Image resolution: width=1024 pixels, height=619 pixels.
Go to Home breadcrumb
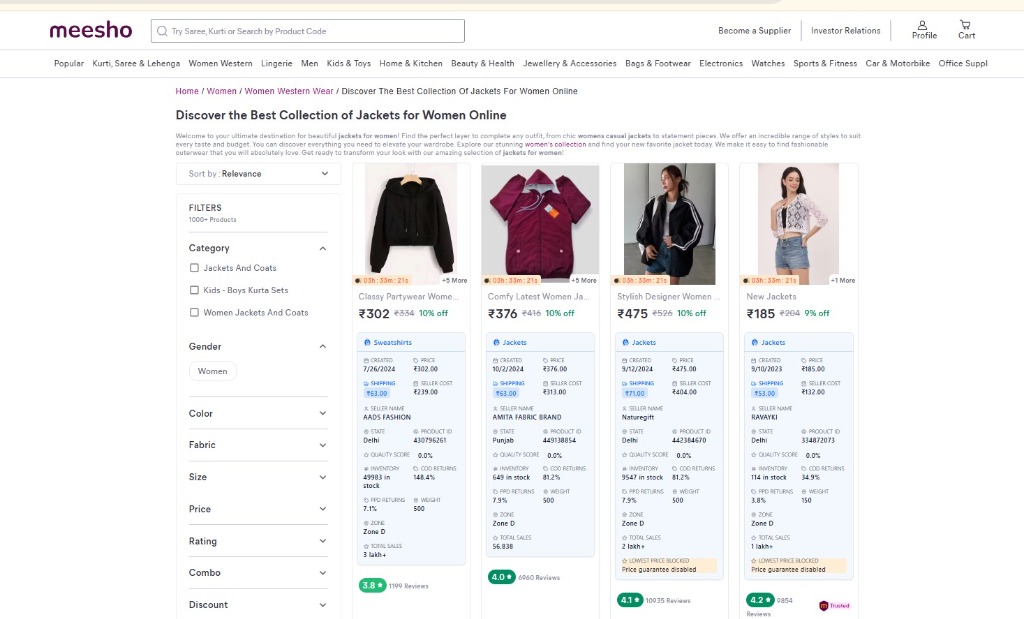point(187,91)
